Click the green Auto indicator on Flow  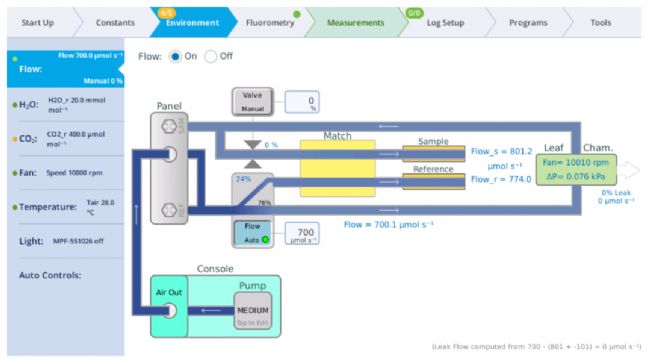265,240
